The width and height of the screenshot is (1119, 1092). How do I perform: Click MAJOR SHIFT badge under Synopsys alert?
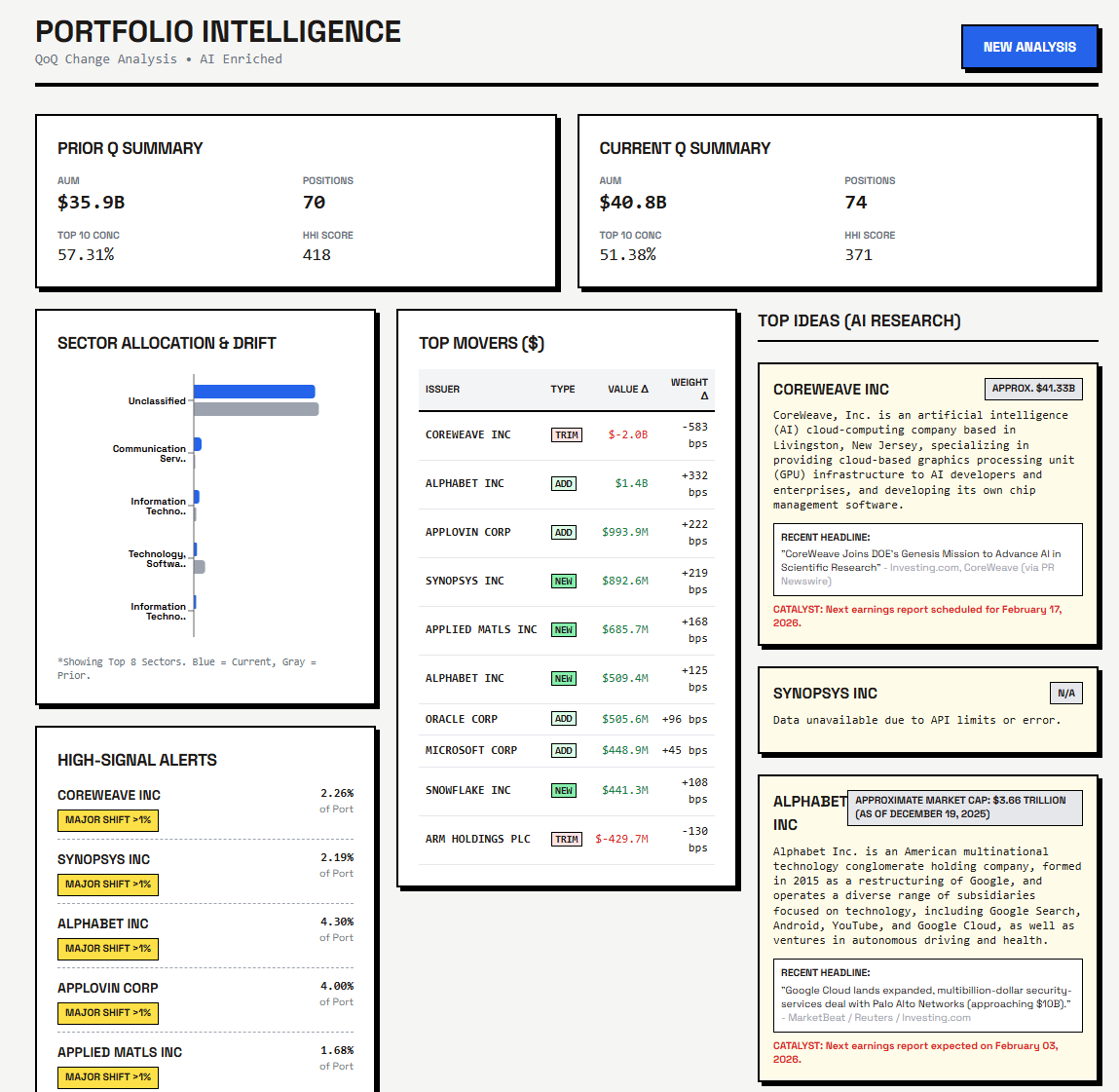(x=108, y=885)
